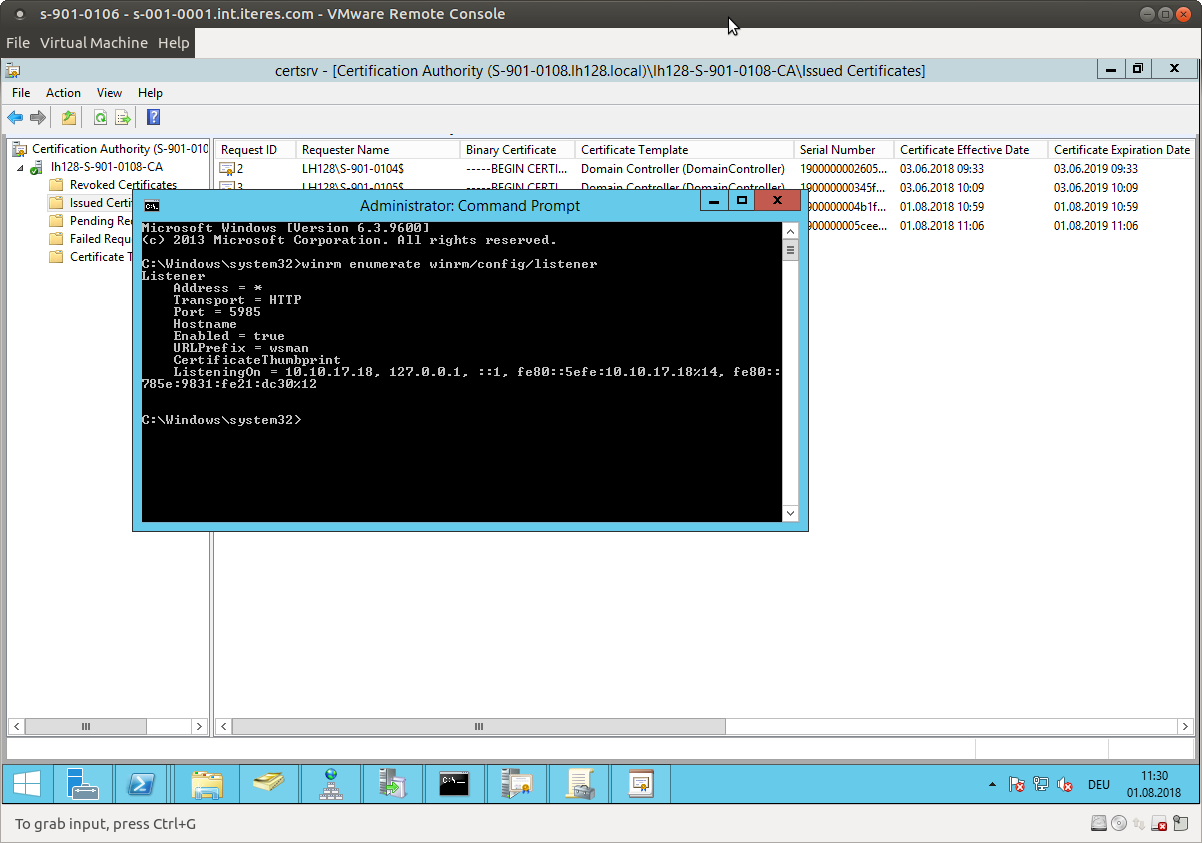Click the Action Center flag tray icon
The height and width of the screenshot is (843, 1202).
pyautogui.click(x=1016, y=785)
